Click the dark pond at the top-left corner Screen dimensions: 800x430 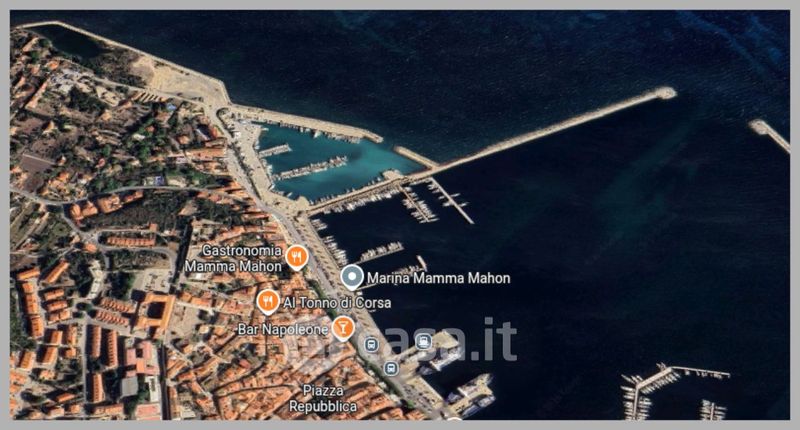click(x=70, y=41)
